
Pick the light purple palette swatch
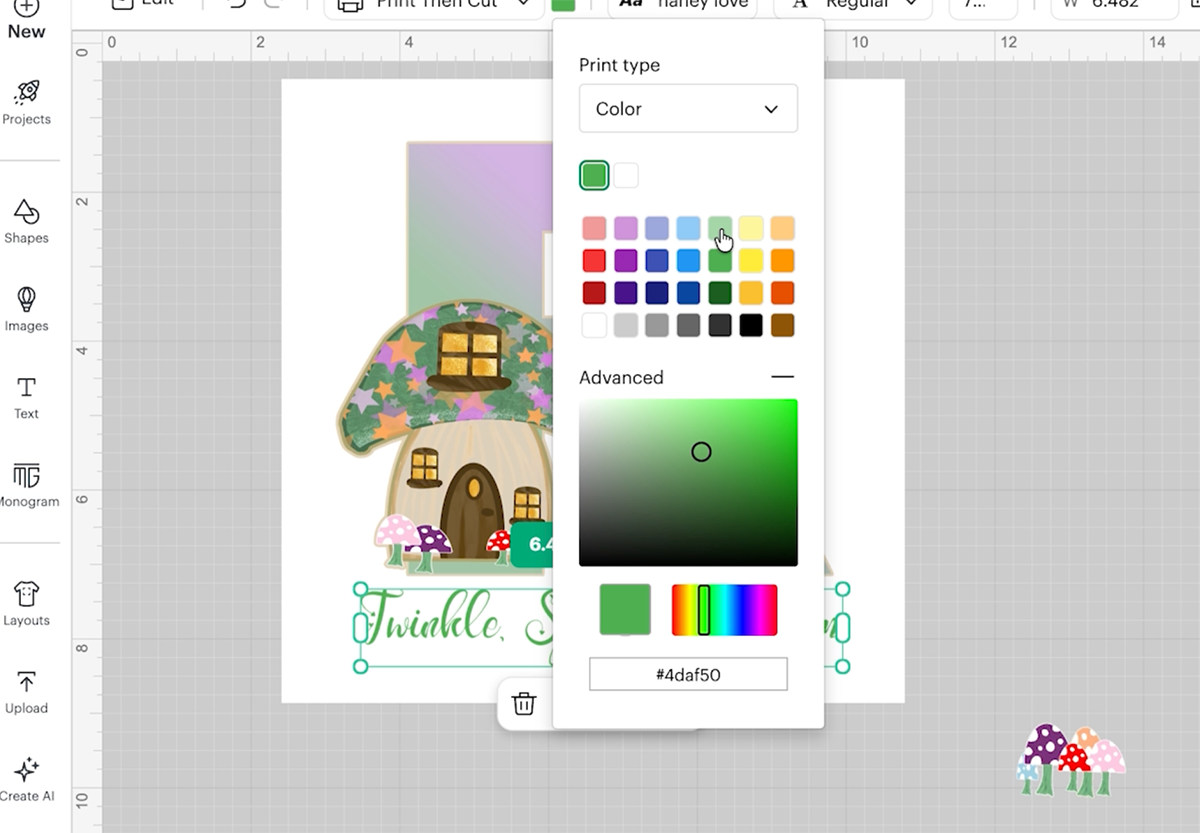(x=626, y=229)
